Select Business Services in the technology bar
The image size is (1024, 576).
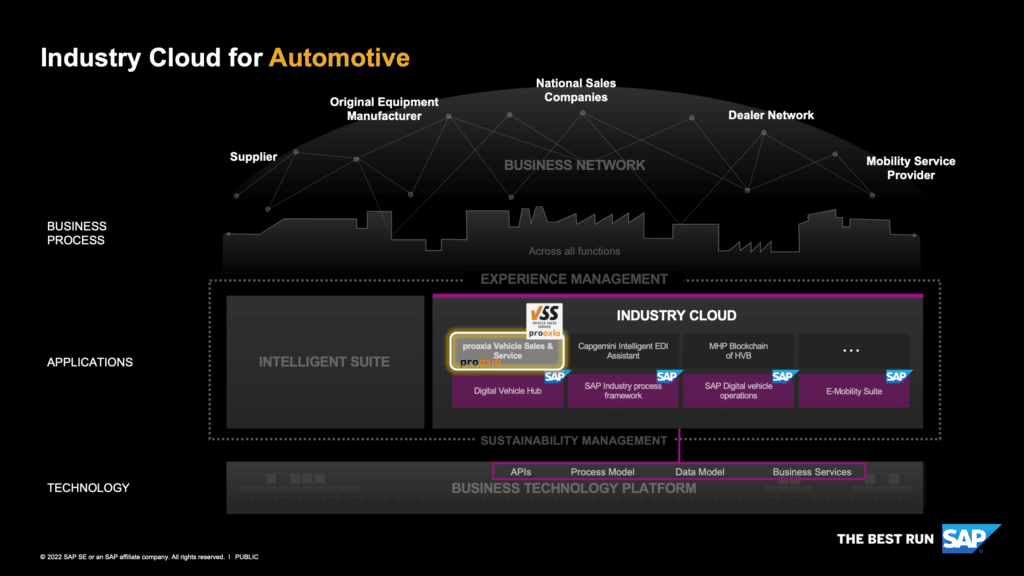click(811, 471)
